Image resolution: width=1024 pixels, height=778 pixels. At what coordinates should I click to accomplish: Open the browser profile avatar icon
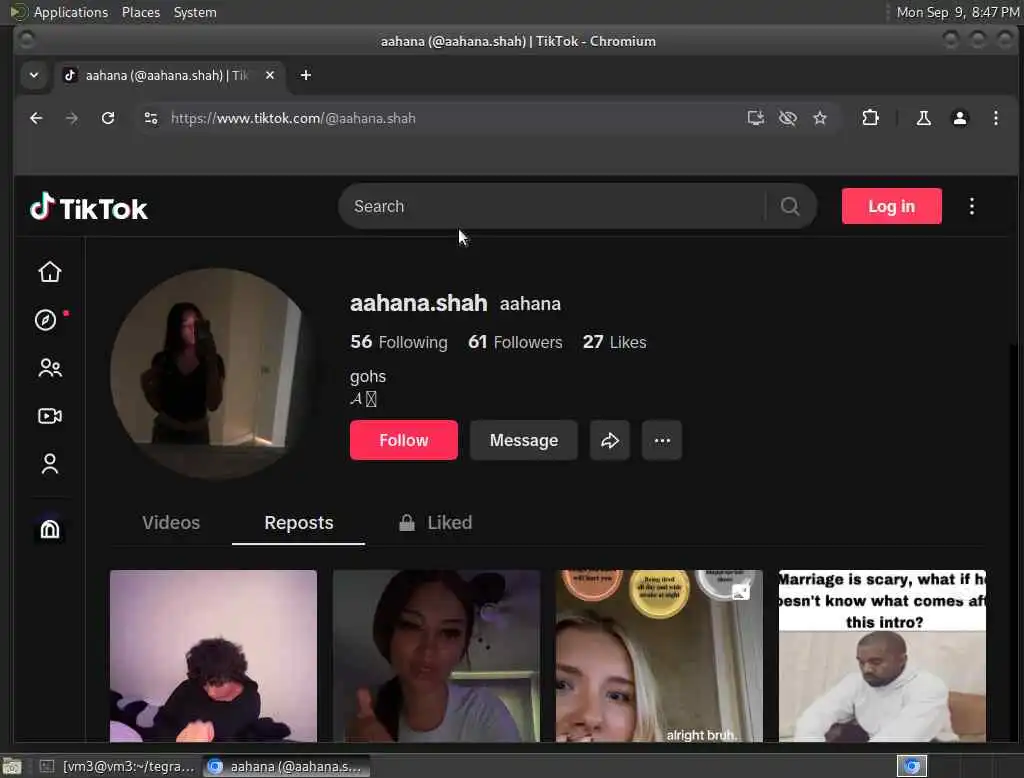tap(959, 118)
